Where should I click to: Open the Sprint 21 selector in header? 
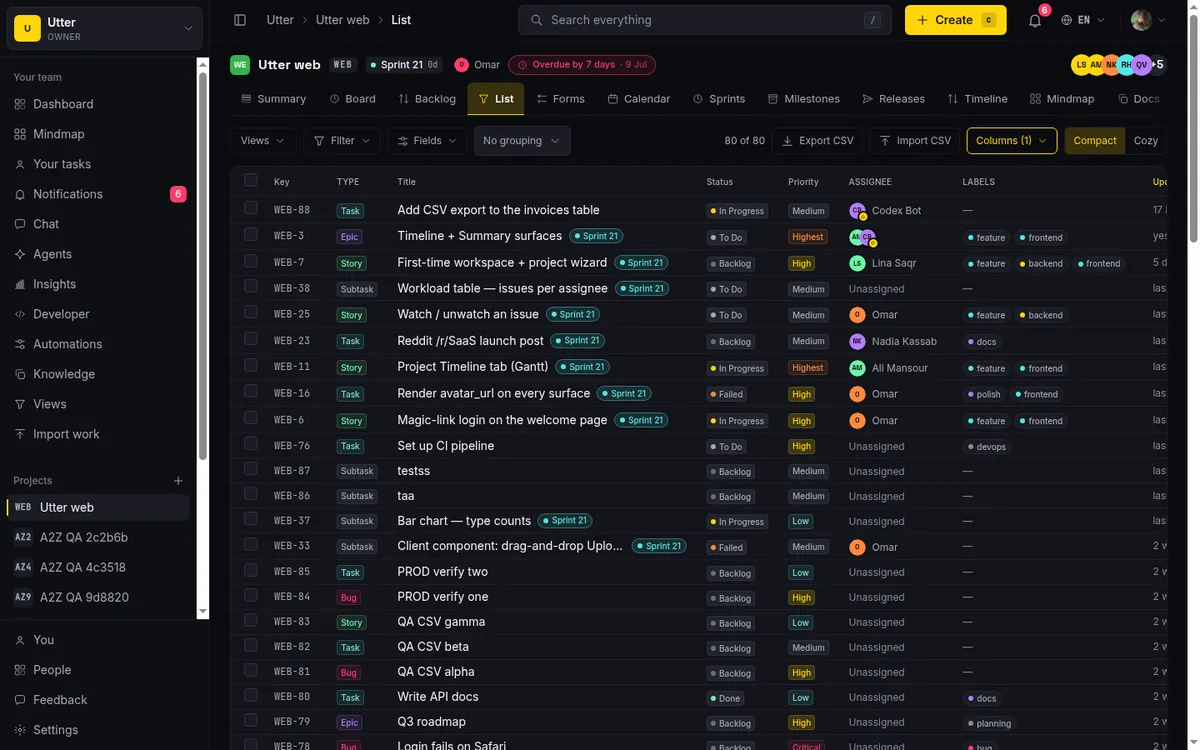click(x=403, y=65)
